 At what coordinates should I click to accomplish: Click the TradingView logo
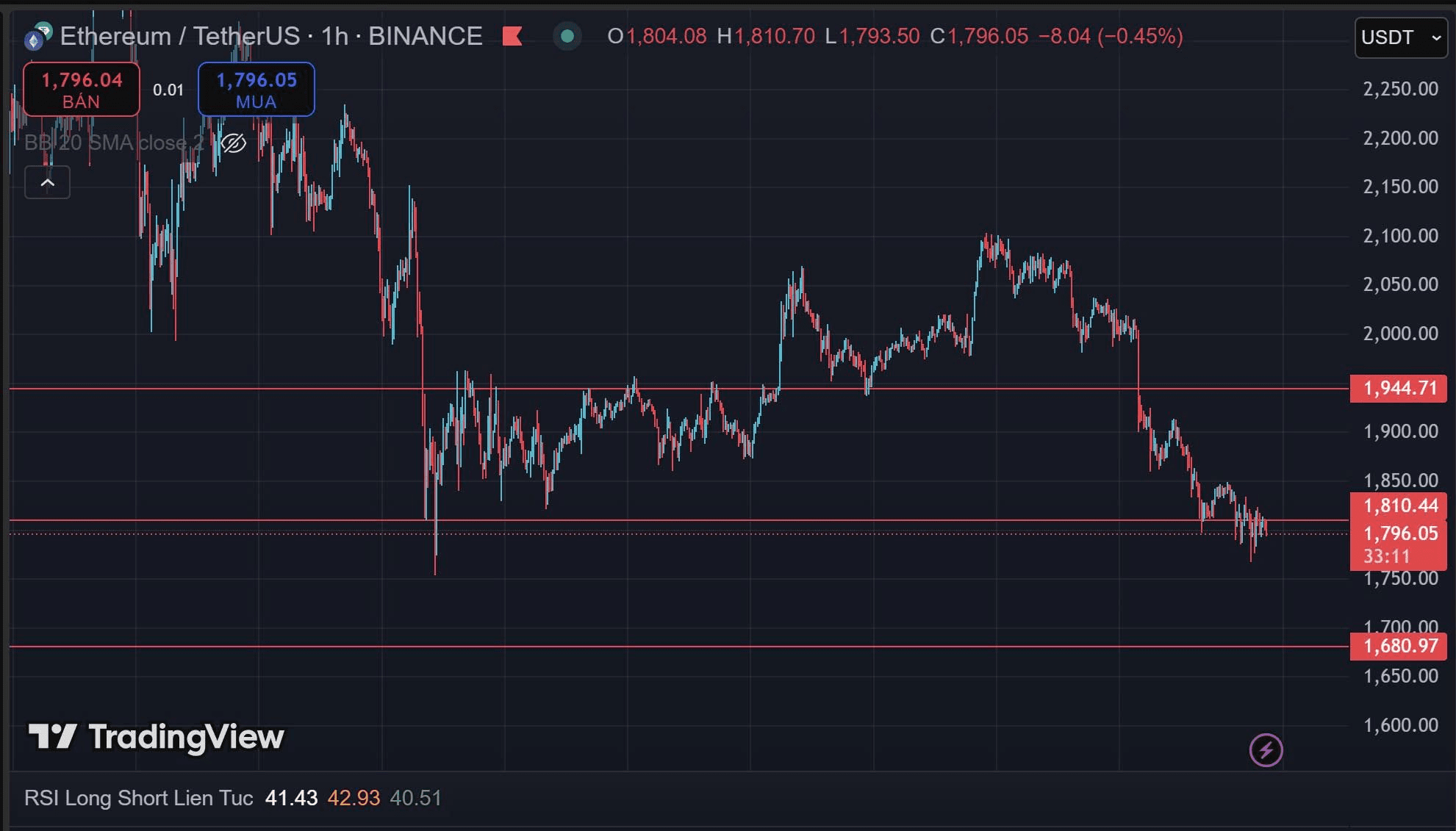pyautogui.click(x=156, y=737)
